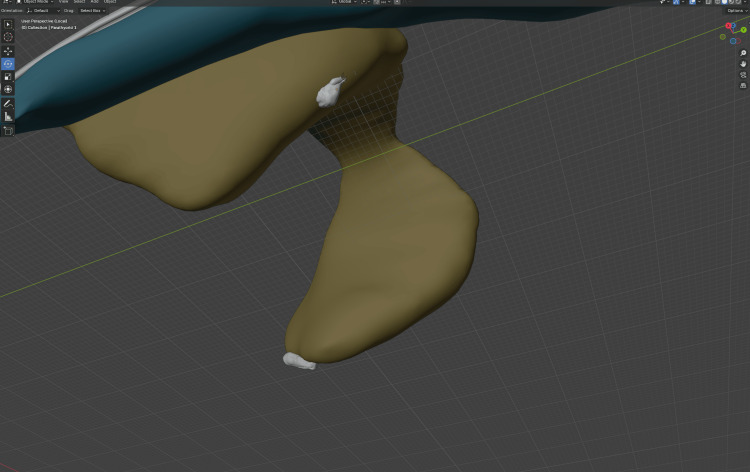The height and width of the screenshot is (472, 750).
Task: Open the Drag Select Box dropdown
Action: click(x=92, y=11)
